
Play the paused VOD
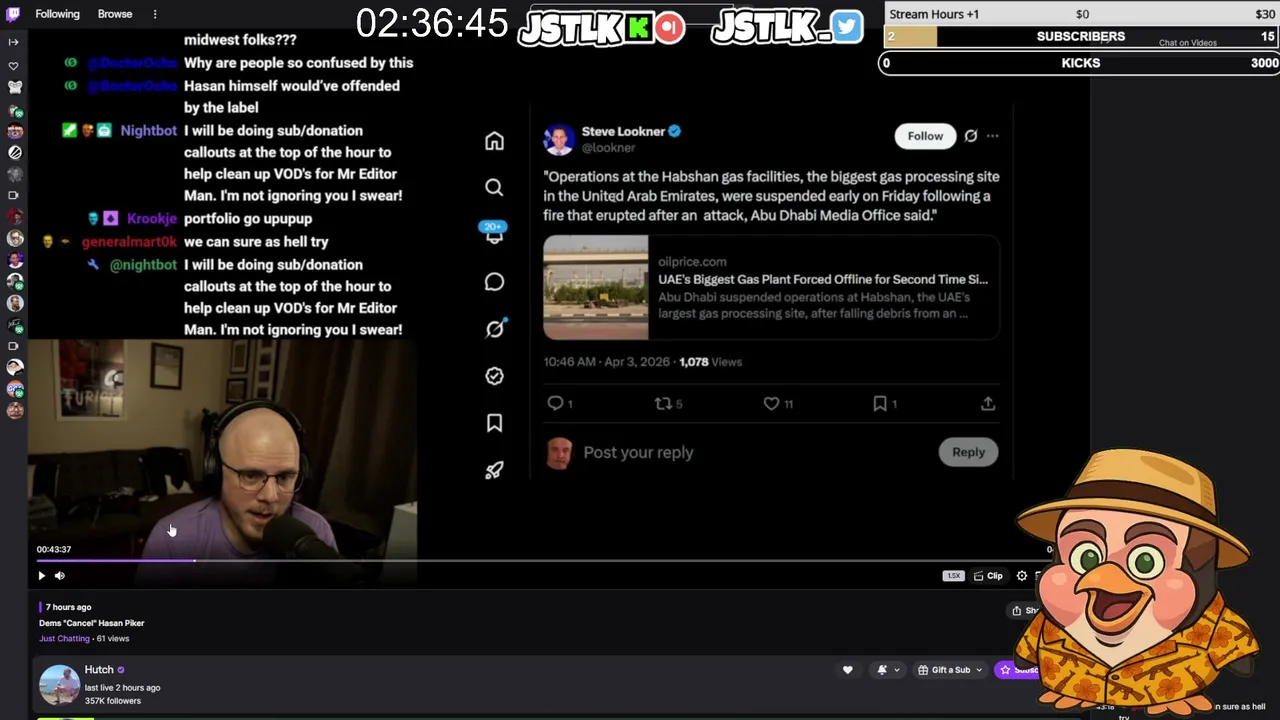[41, 575]
